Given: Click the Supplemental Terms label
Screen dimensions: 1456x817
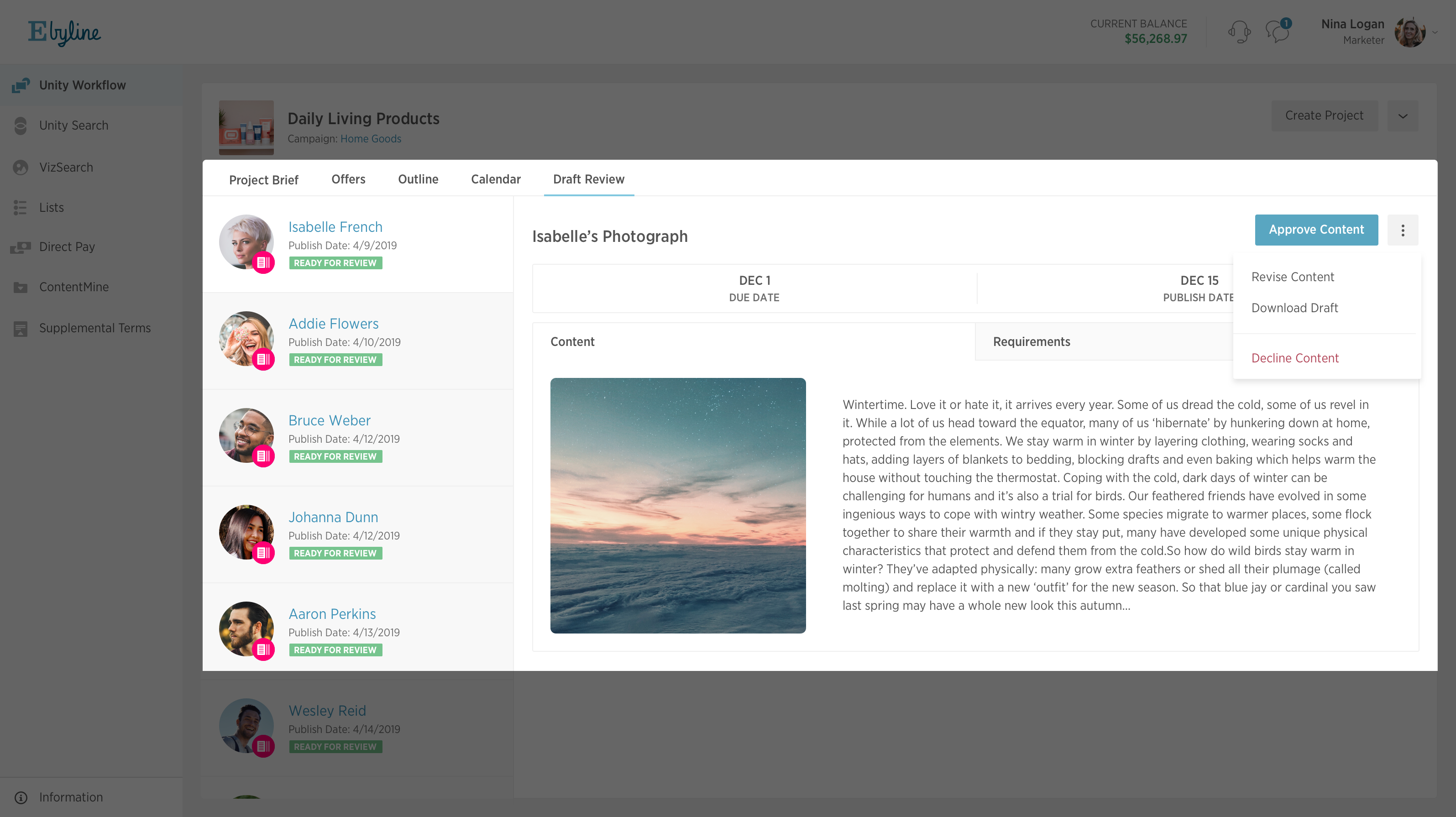Looking at the screenshot, I should [x=95, y=329].
